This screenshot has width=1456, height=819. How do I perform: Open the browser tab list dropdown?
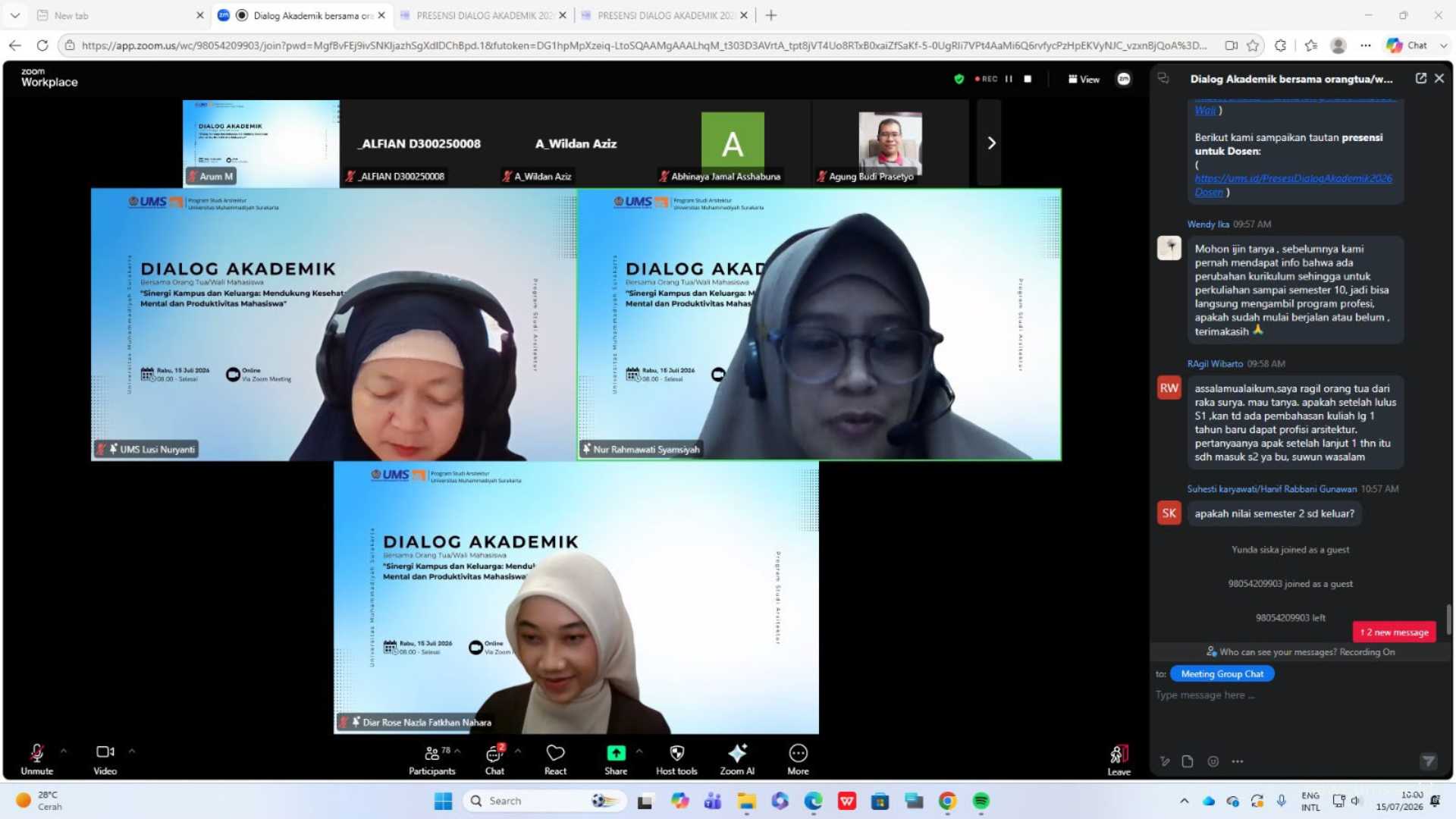[15, 15]
